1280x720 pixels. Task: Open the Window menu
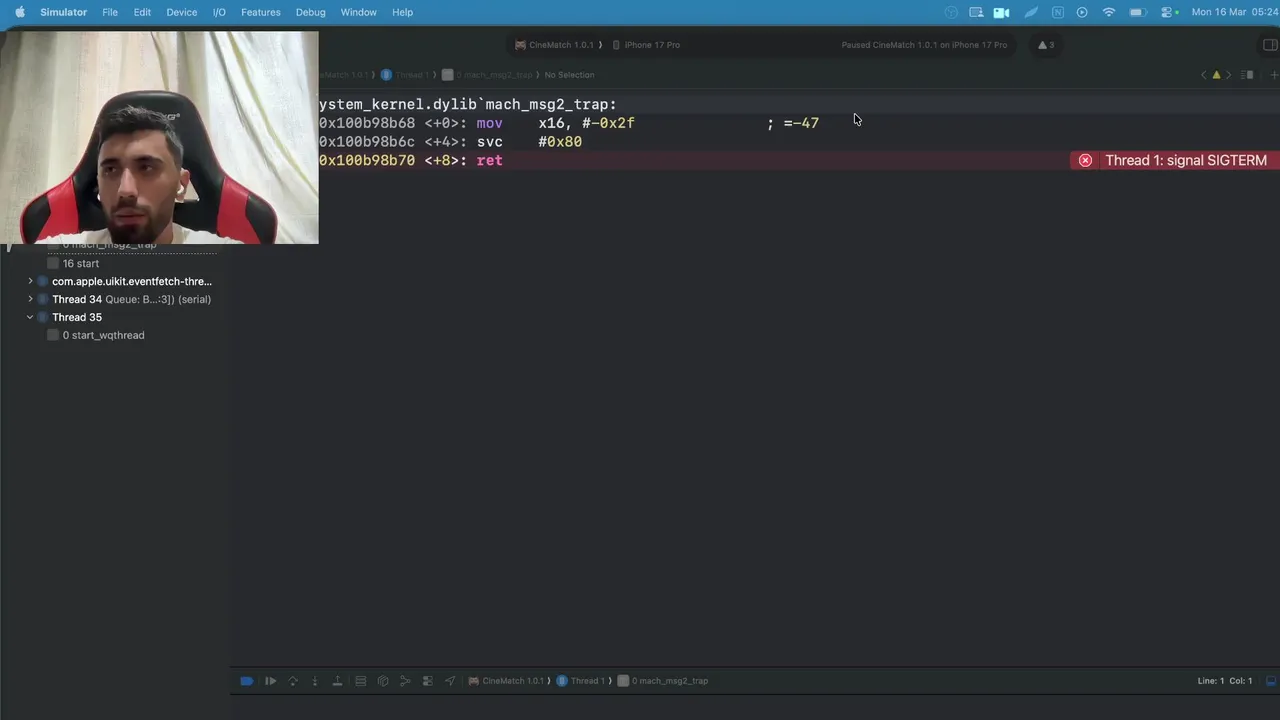(358, 12)
